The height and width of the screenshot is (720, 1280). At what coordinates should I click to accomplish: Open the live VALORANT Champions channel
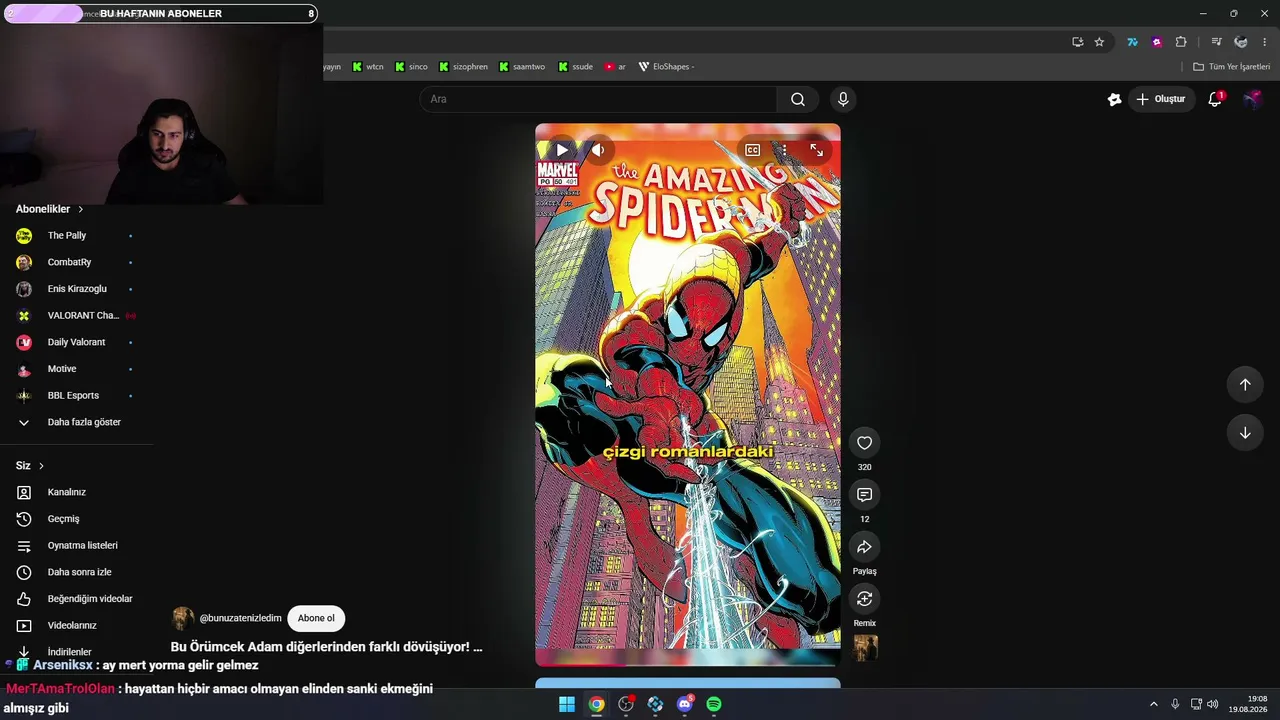point(76,316)
